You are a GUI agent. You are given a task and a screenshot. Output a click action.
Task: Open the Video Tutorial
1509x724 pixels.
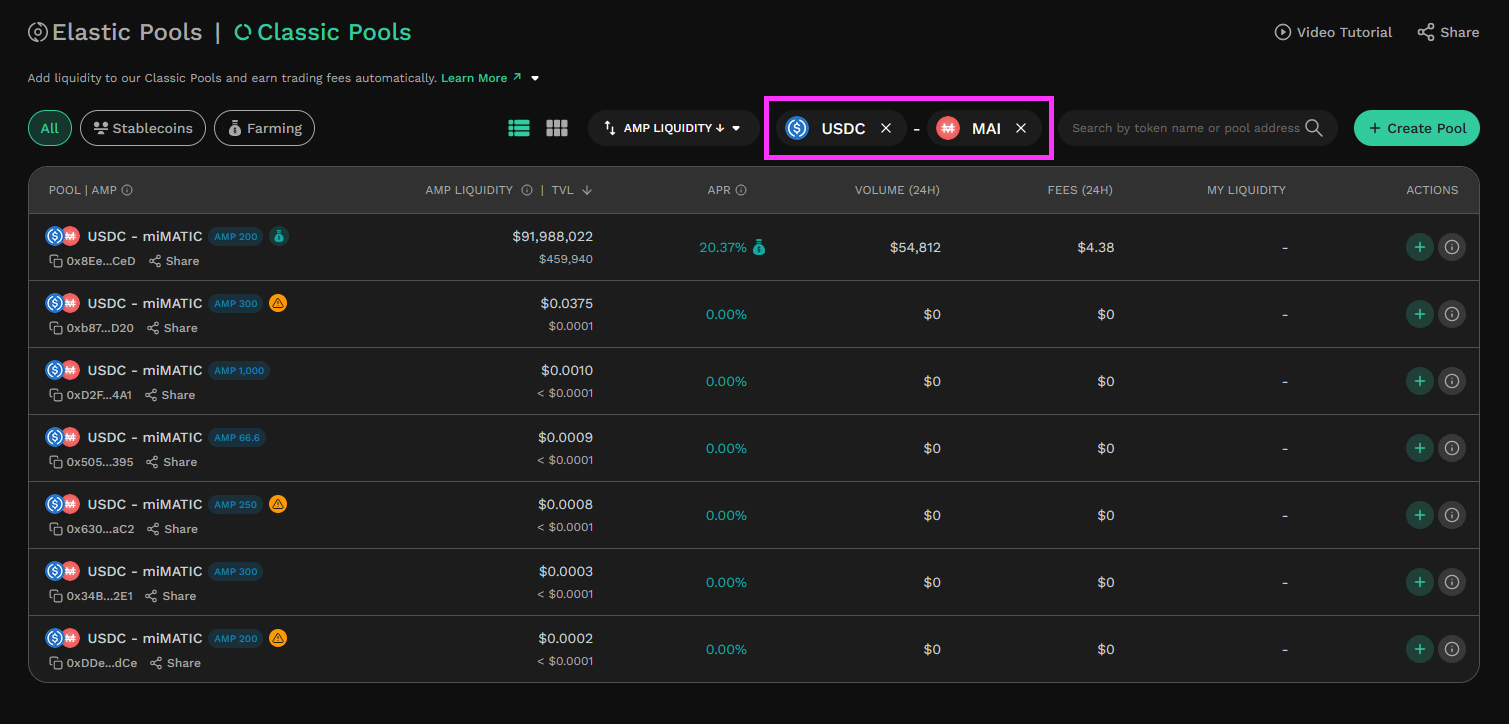click(1333, 32)
